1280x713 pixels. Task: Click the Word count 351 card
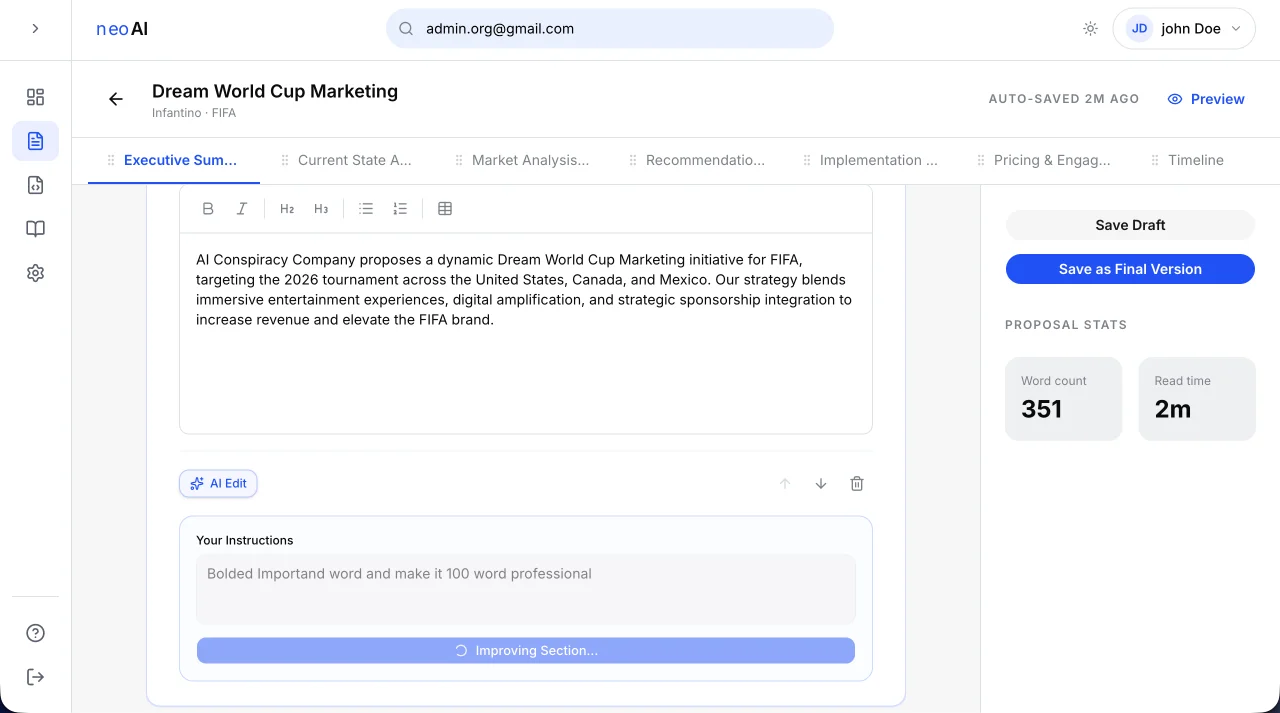pyautogui.click(x=1063, y=399)
